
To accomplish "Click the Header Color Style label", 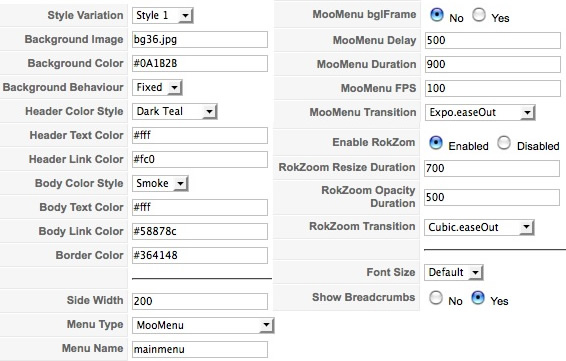I will point(74,111).
